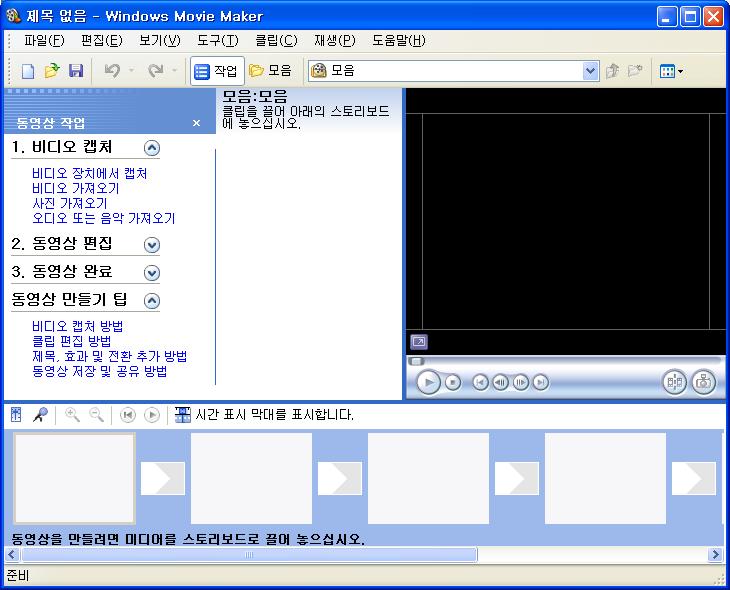The image size is (730, 590).
Task: Click 오디오 또는 음악 가져오기 link
Action: click(104, 218)
